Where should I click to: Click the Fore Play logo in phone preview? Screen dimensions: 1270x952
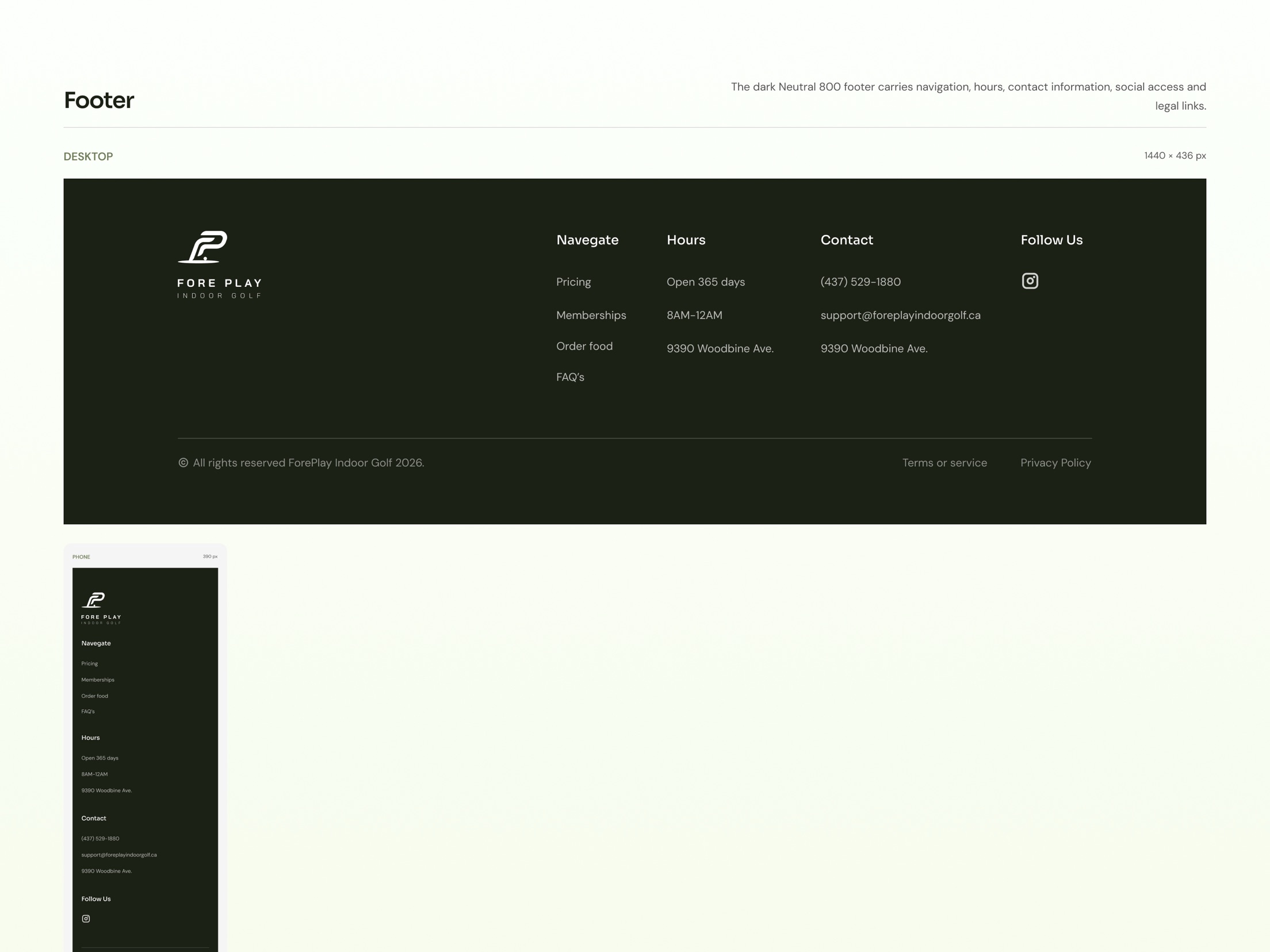coord(101,608)
